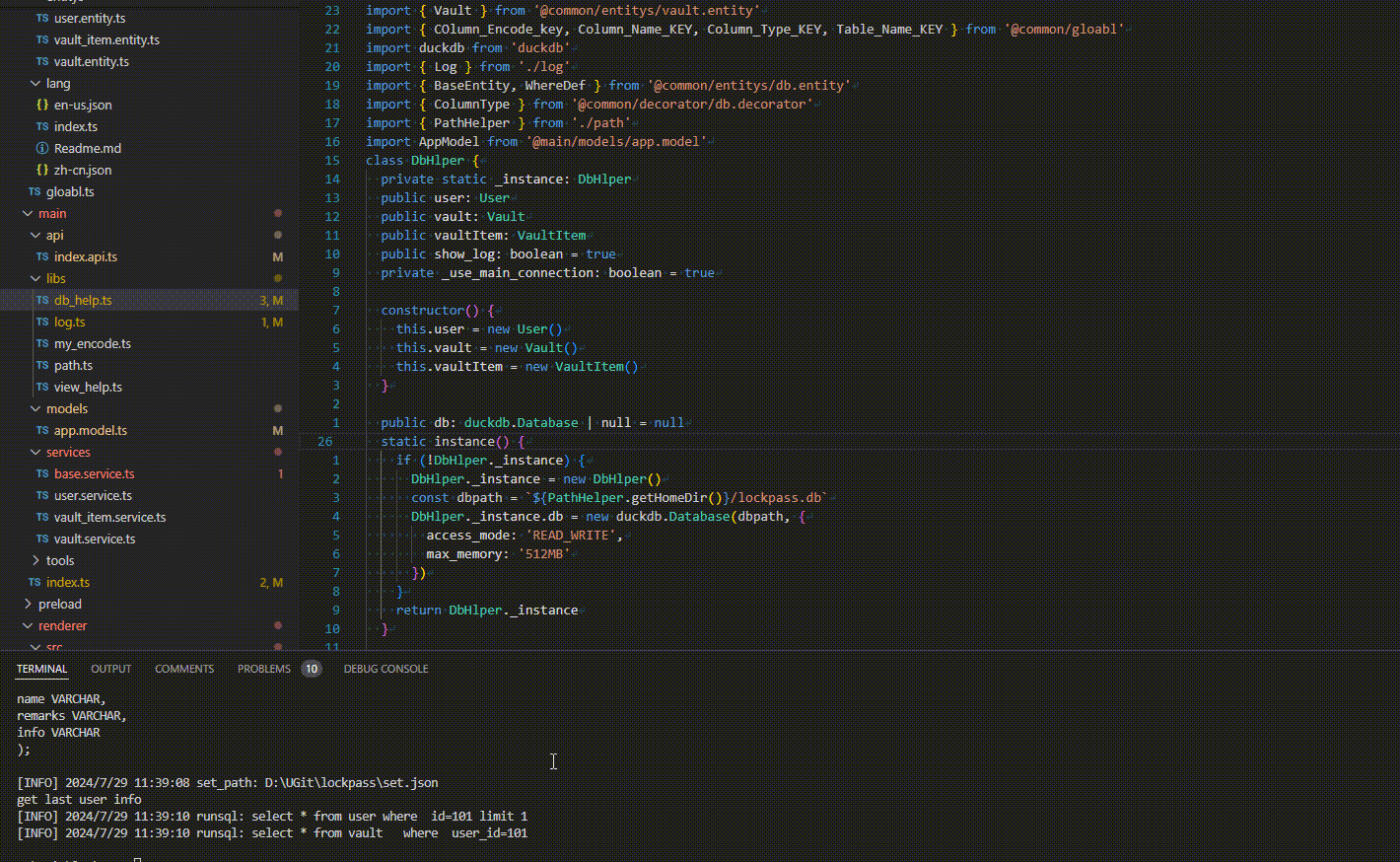Click the static instance() line in editor

click(463, 442)
